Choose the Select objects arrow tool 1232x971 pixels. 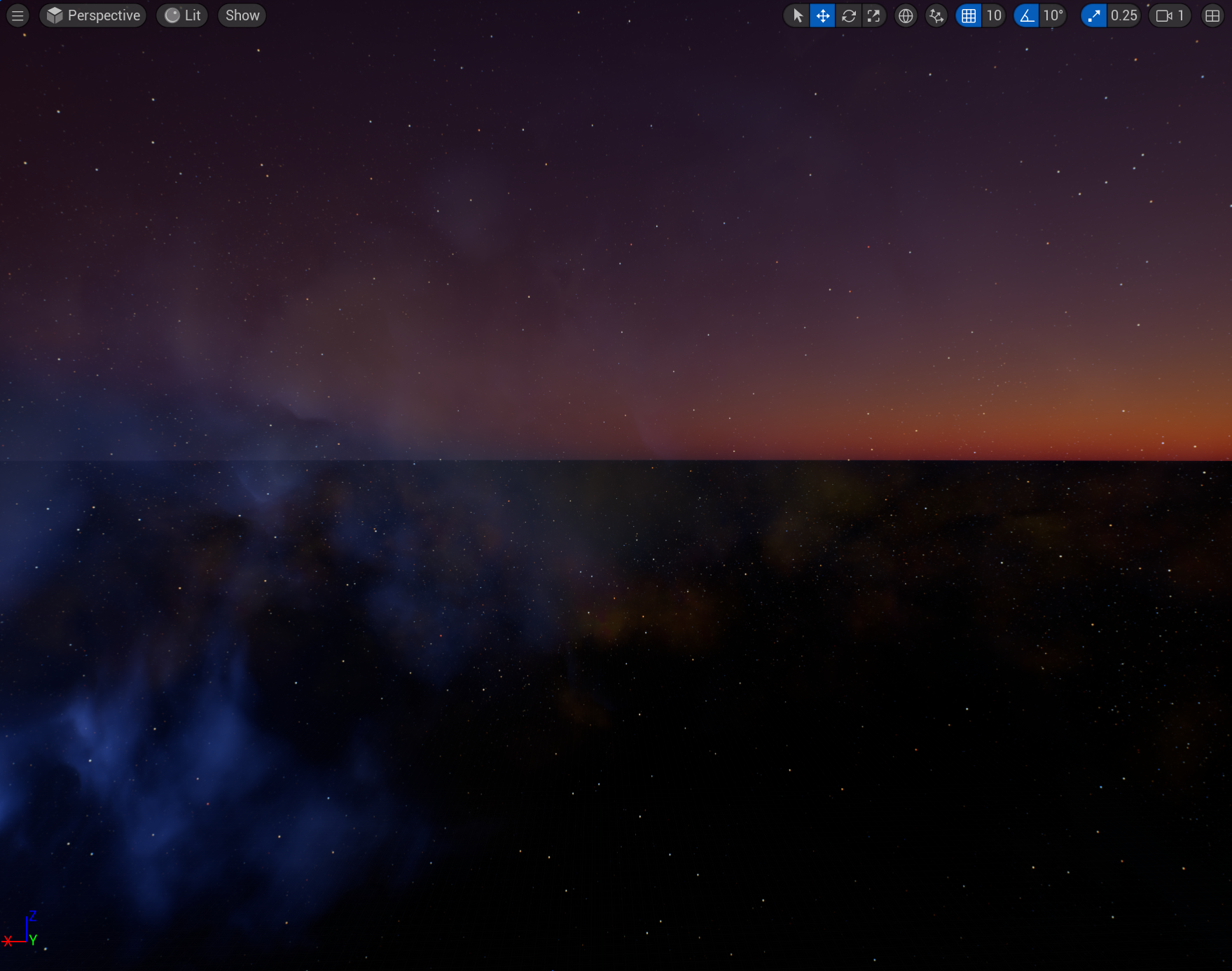(x=797, y=15)
